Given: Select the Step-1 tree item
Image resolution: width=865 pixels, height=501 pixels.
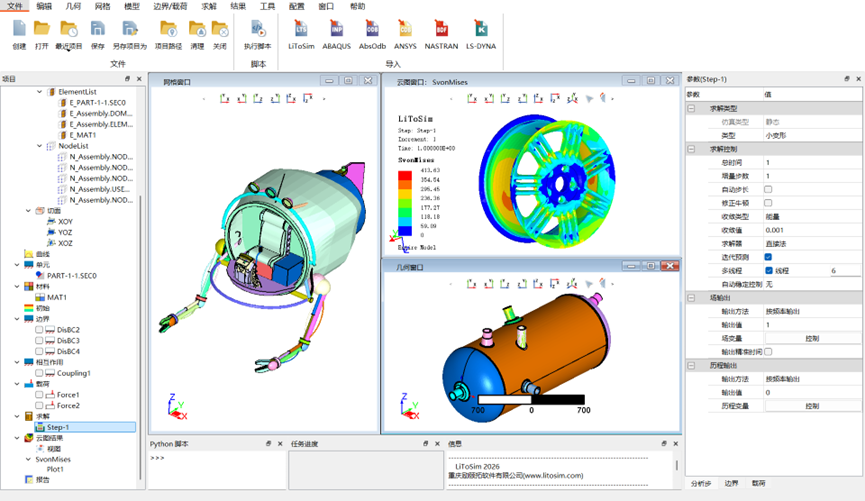Looking at the screenshot, I should (x=85, y=427).
